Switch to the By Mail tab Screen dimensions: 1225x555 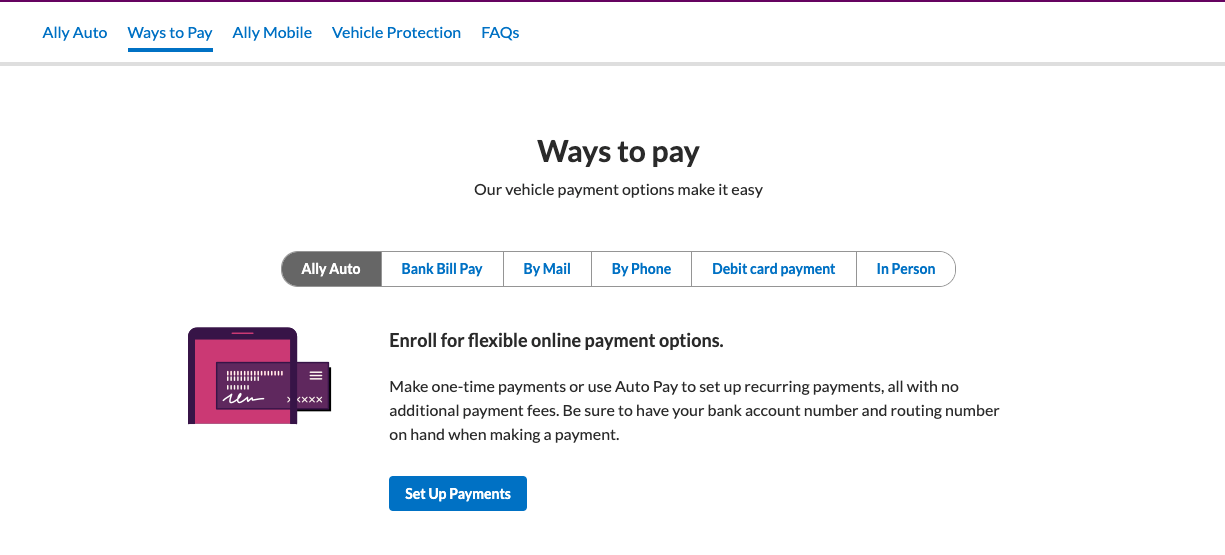tap(547, 269)
